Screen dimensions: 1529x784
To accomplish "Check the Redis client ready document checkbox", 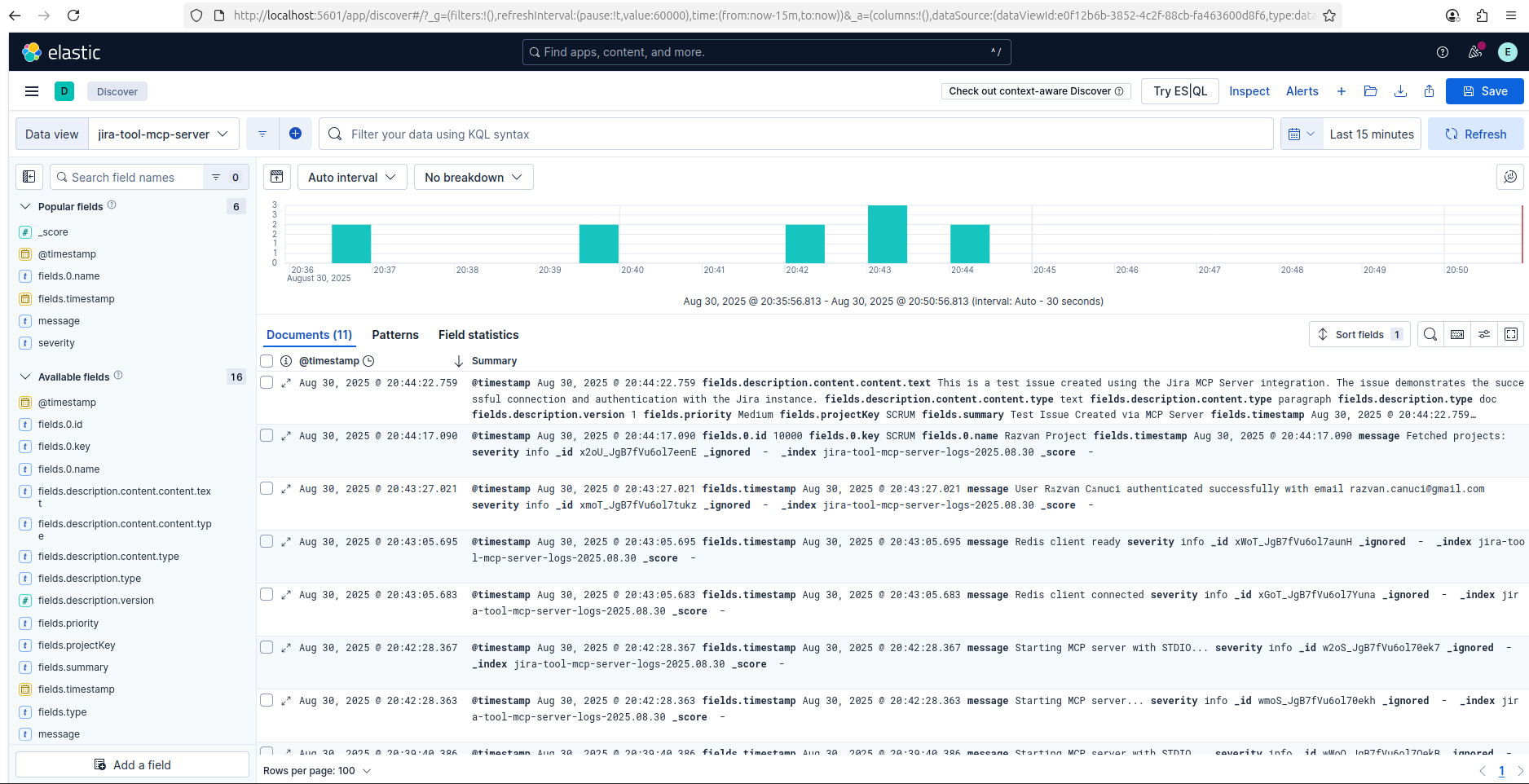I will 267,541.
